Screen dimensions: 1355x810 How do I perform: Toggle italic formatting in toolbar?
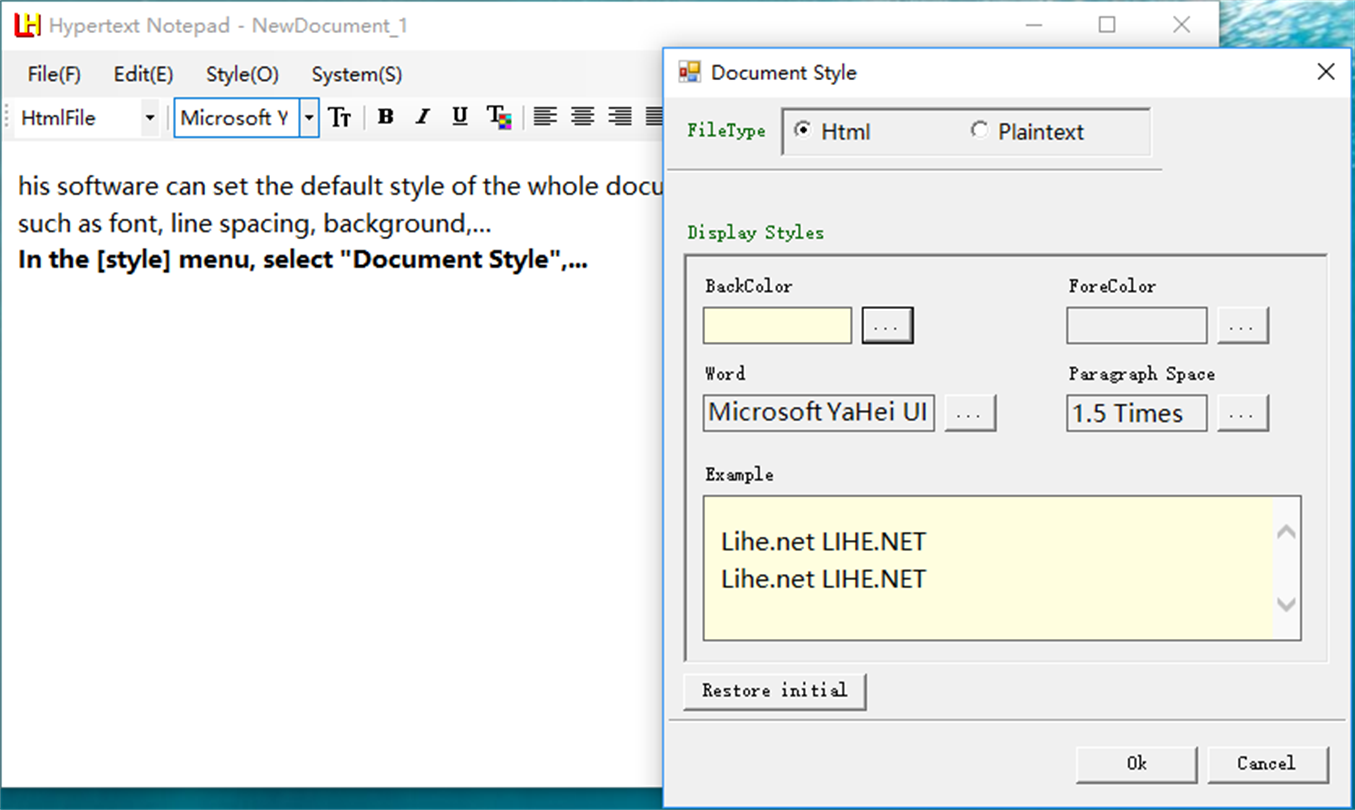point(423,117)
